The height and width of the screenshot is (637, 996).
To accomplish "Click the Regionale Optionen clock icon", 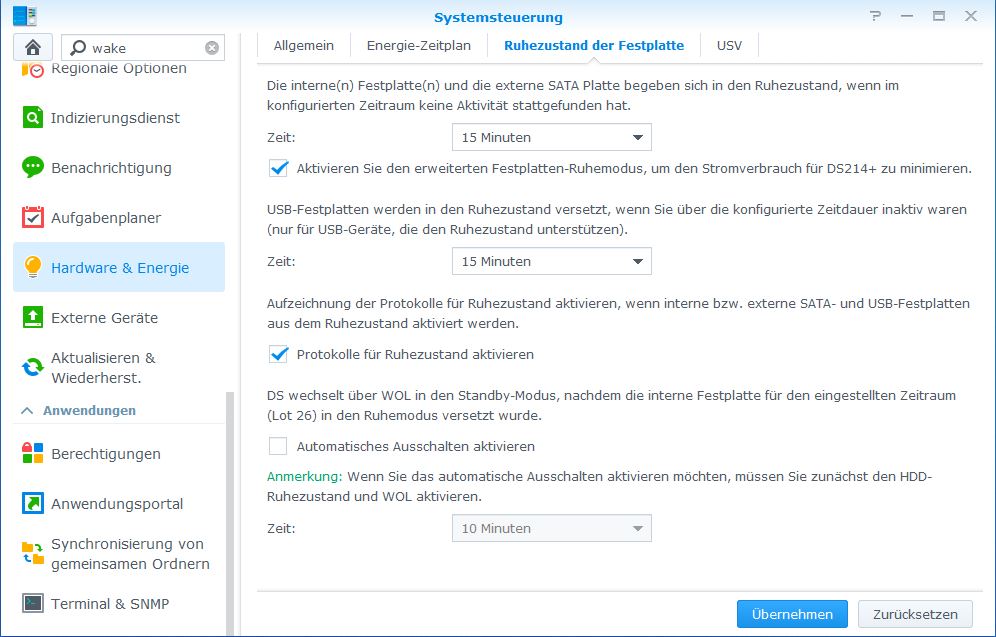I will tap(32, 69).
